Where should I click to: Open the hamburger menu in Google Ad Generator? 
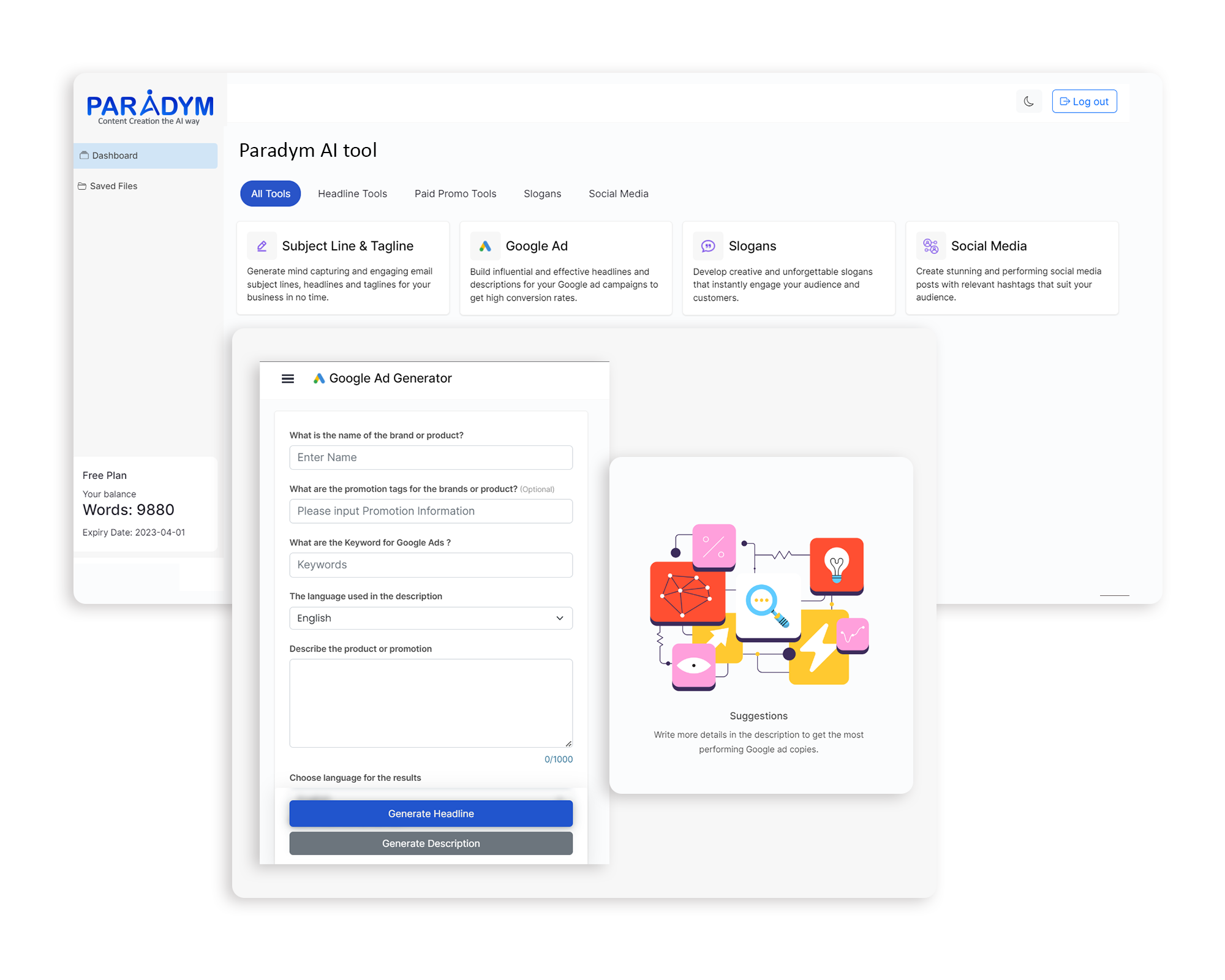[287, 378]
